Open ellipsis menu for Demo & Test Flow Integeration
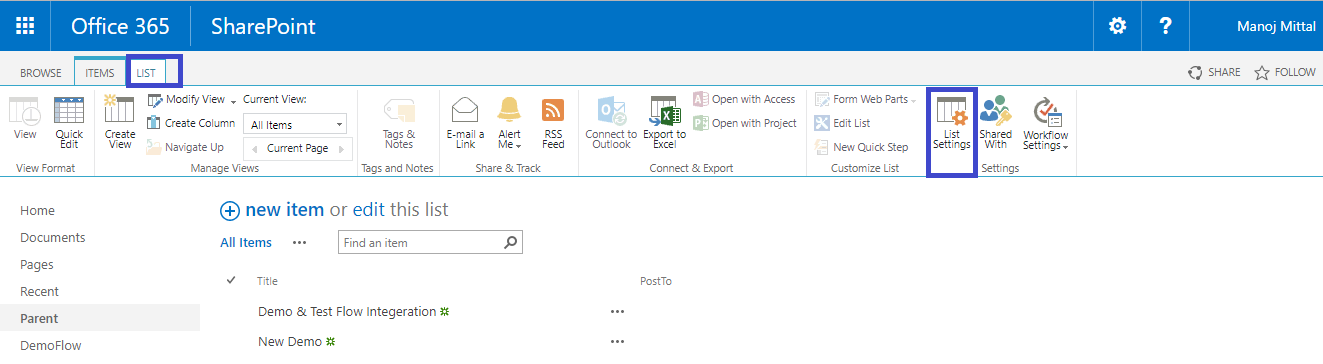Screen dimensions: 1323x364 pos(617,312)
